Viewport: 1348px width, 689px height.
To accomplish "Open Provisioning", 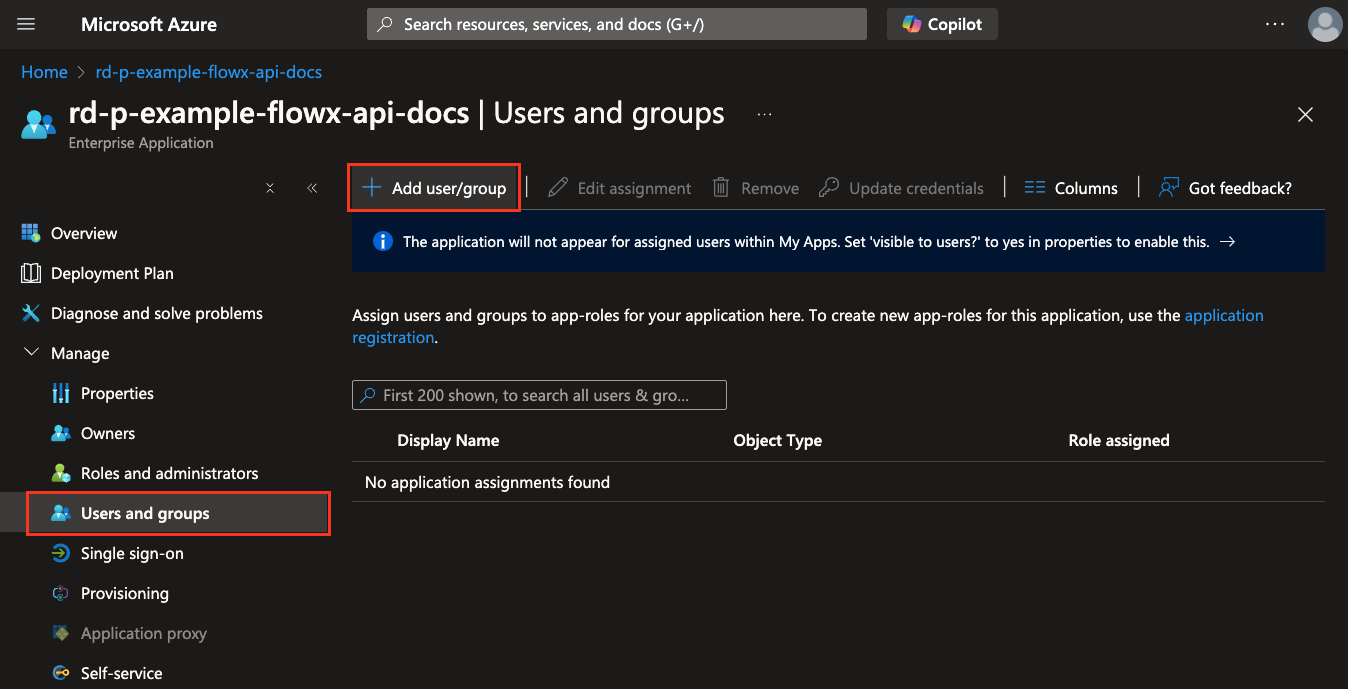I will pos(125,593).
